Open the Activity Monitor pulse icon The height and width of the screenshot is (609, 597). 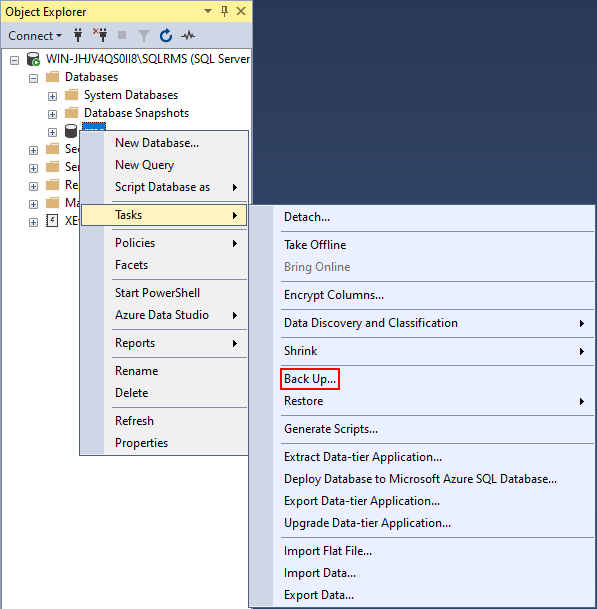[x=188, y=36]
